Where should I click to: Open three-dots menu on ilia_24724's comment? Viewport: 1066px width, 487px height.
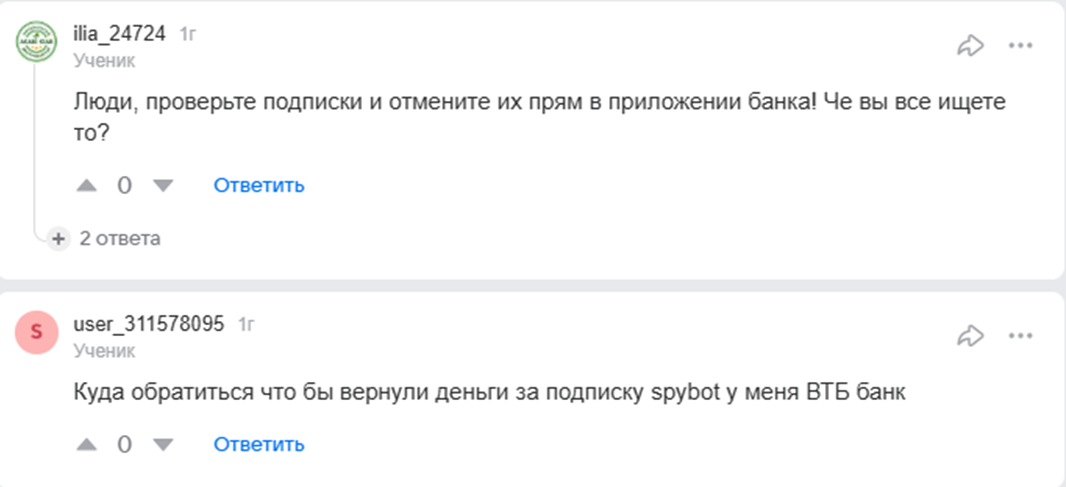point(1020,46)
